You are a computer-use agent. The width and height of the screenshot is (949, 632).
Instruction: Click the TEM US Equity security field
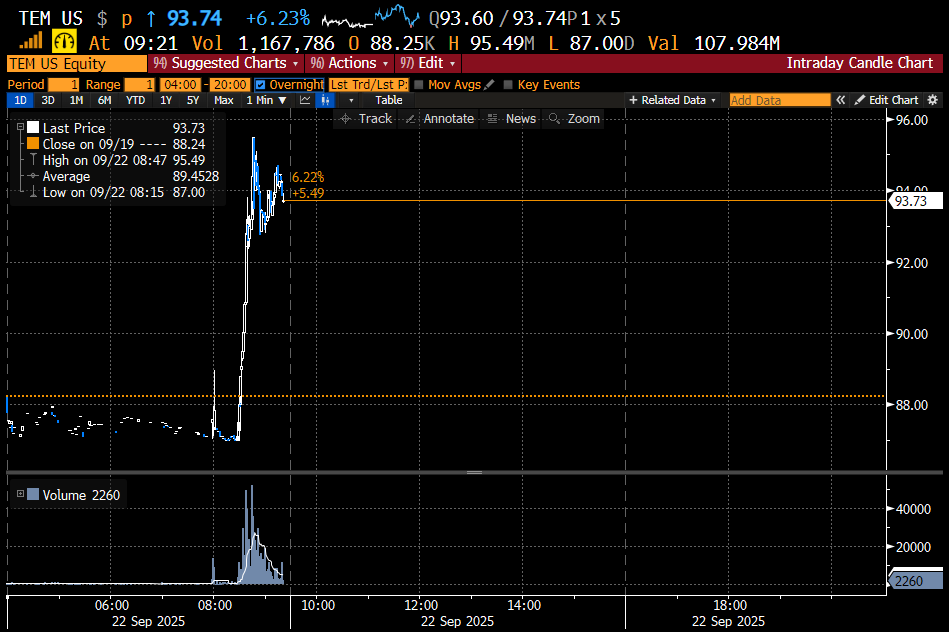(x=77, y=64)
